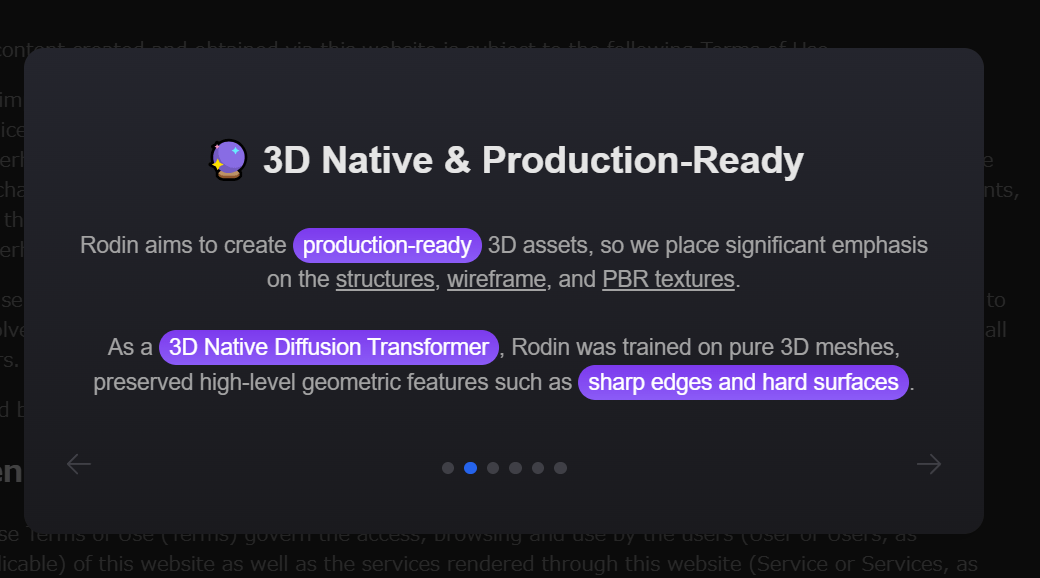Jump to the first carousel dot
This screenshot has width=1040, height=578.
click(x=448, y=468)
